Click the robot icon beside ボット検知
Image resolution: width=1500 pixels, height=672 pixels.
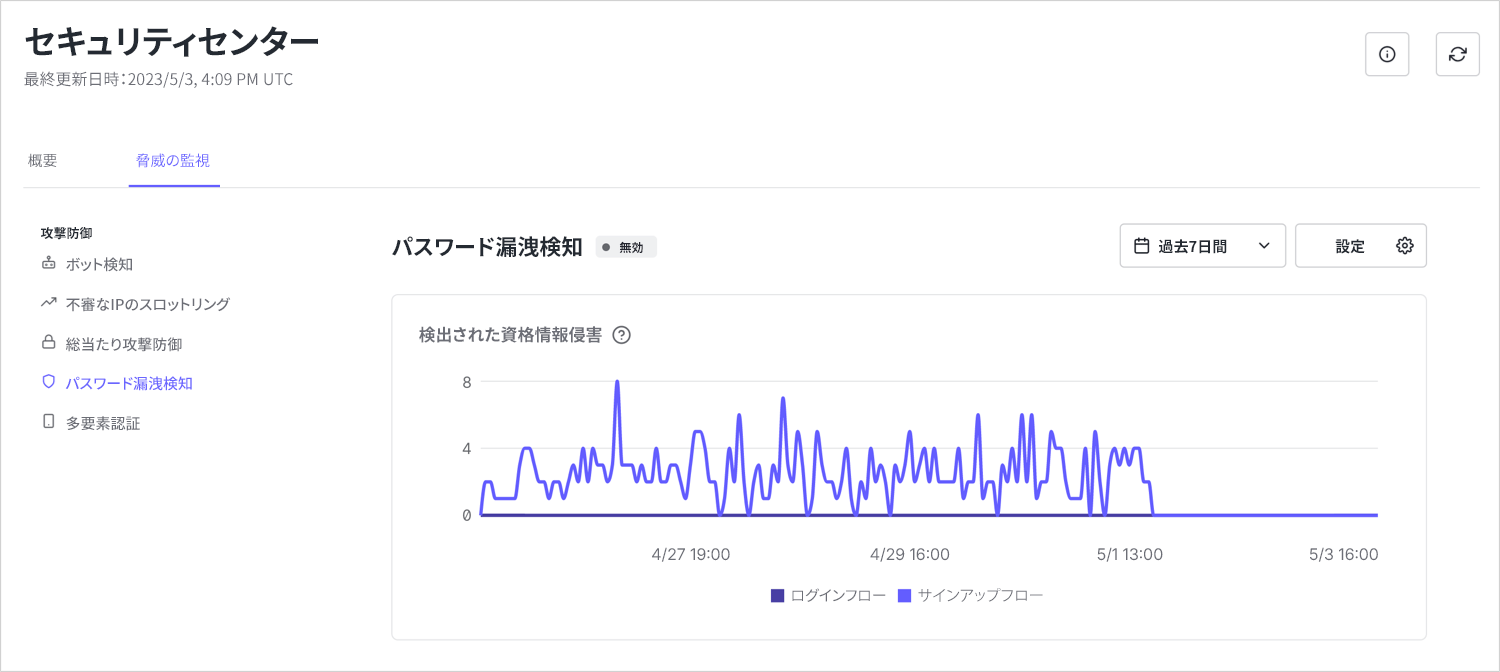tap(48, 264)
